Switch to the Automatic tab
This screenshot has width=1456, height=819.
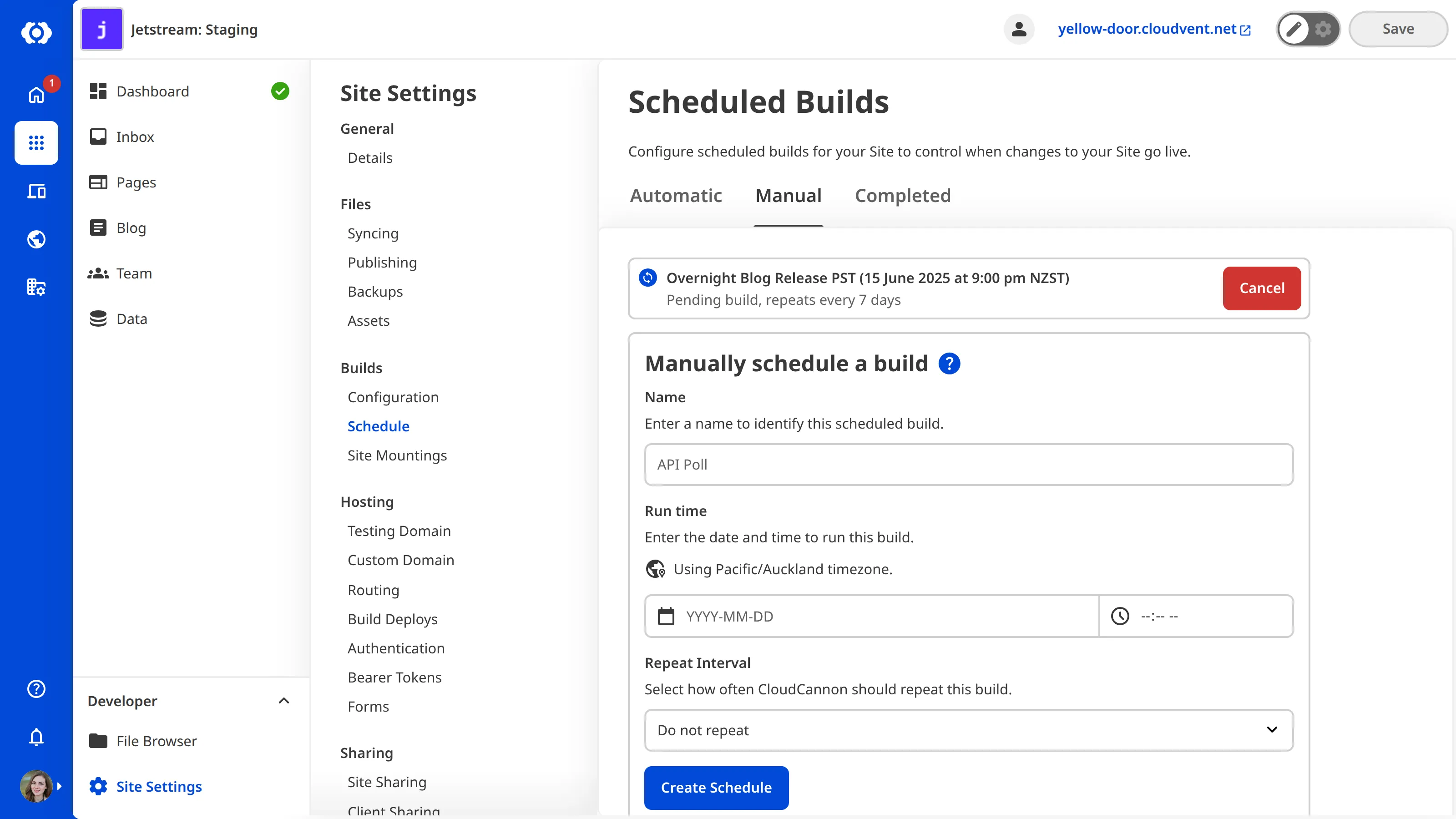675,196
